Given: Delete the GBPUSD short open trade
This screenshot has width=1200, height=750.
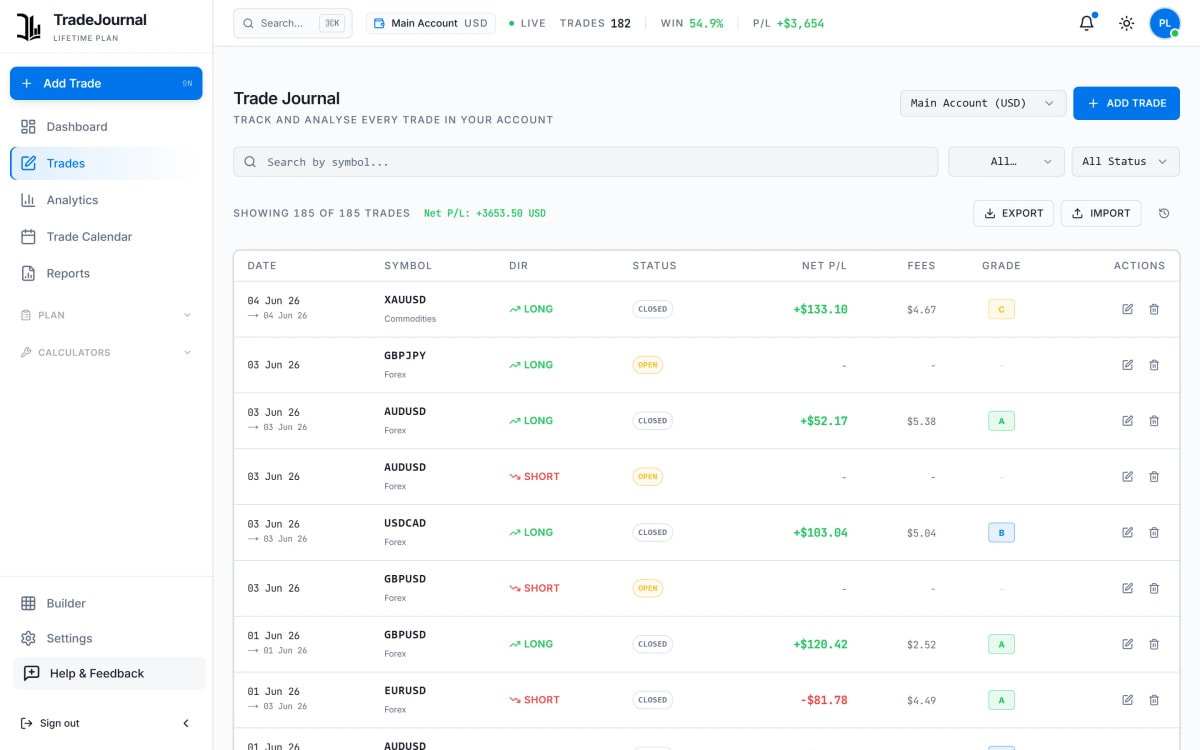Looking at the screenshot, I should 1154,588.
